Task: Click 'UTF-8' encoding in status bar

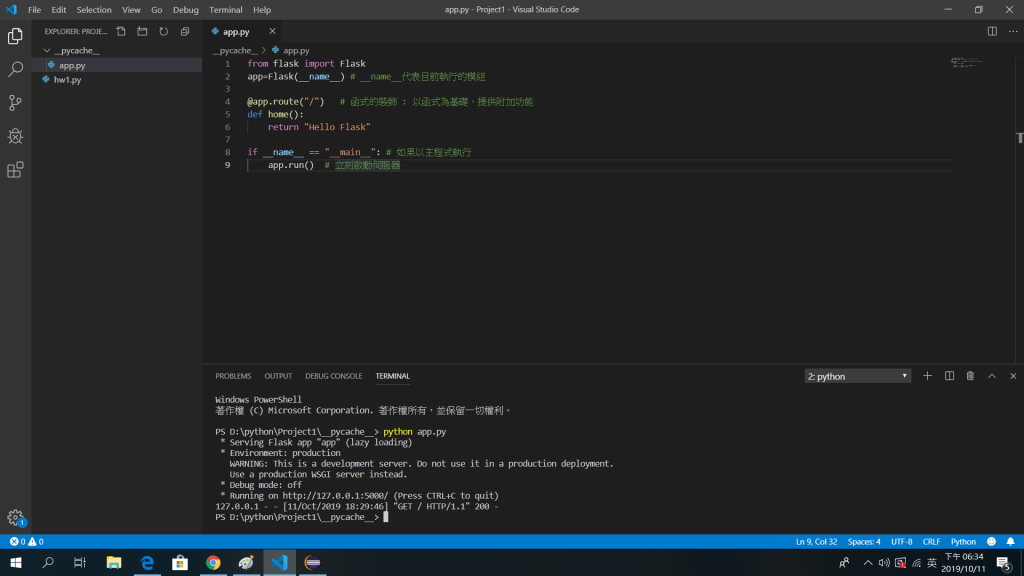Action: tap(902, 541)
